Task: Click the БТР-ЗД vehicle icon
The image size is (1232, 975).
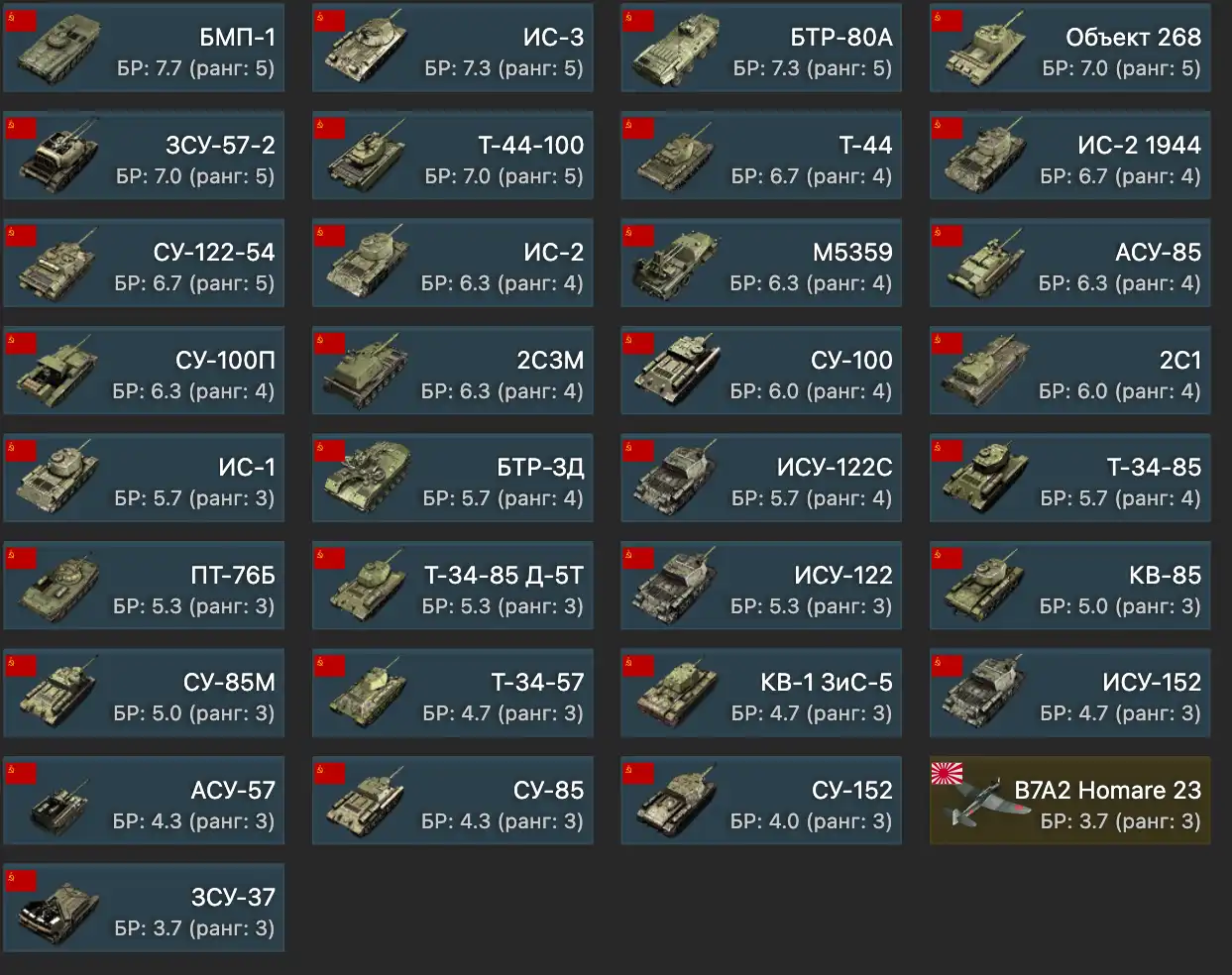Action: point(367,480)
